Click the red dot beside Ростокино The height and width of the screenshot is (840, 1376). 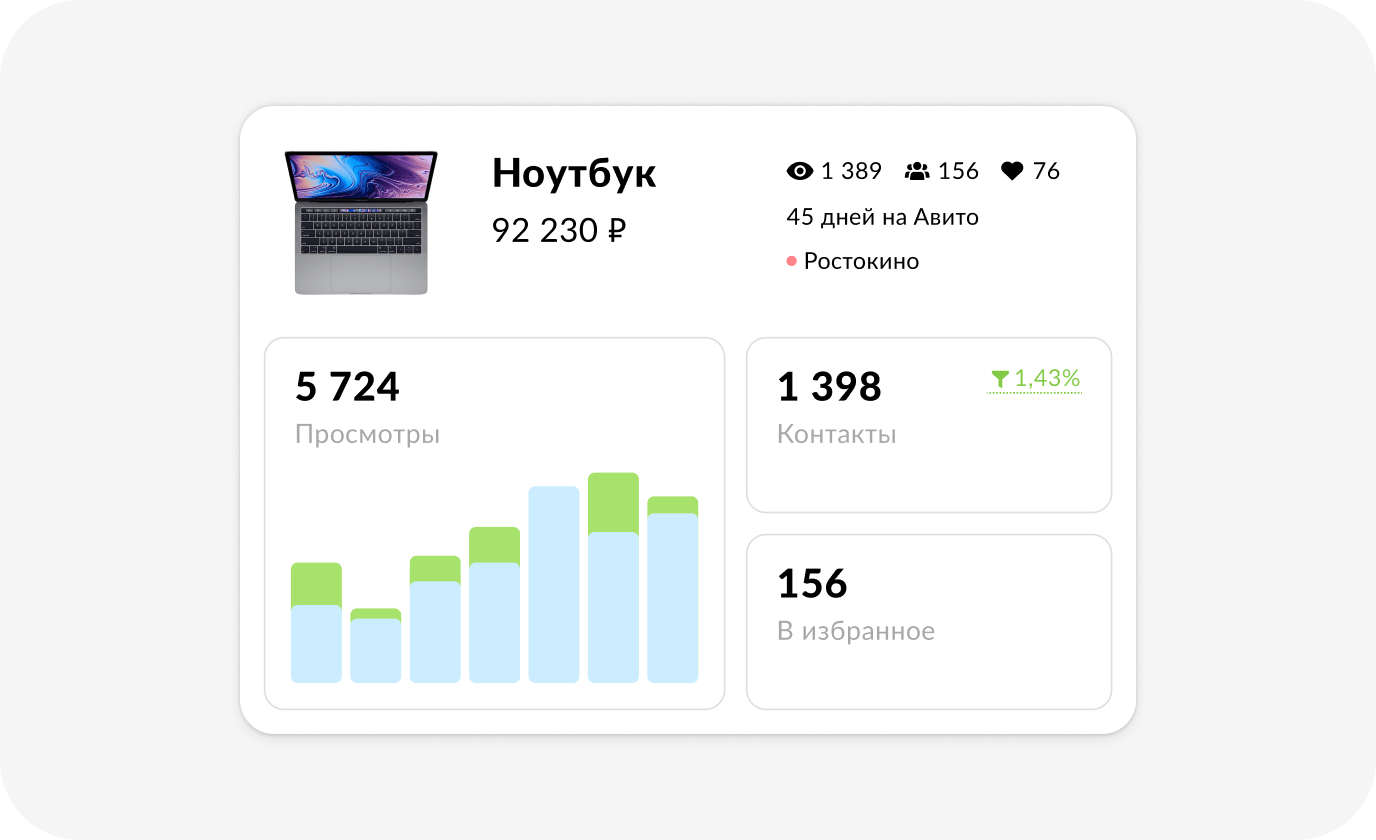[x=791, y=262]
